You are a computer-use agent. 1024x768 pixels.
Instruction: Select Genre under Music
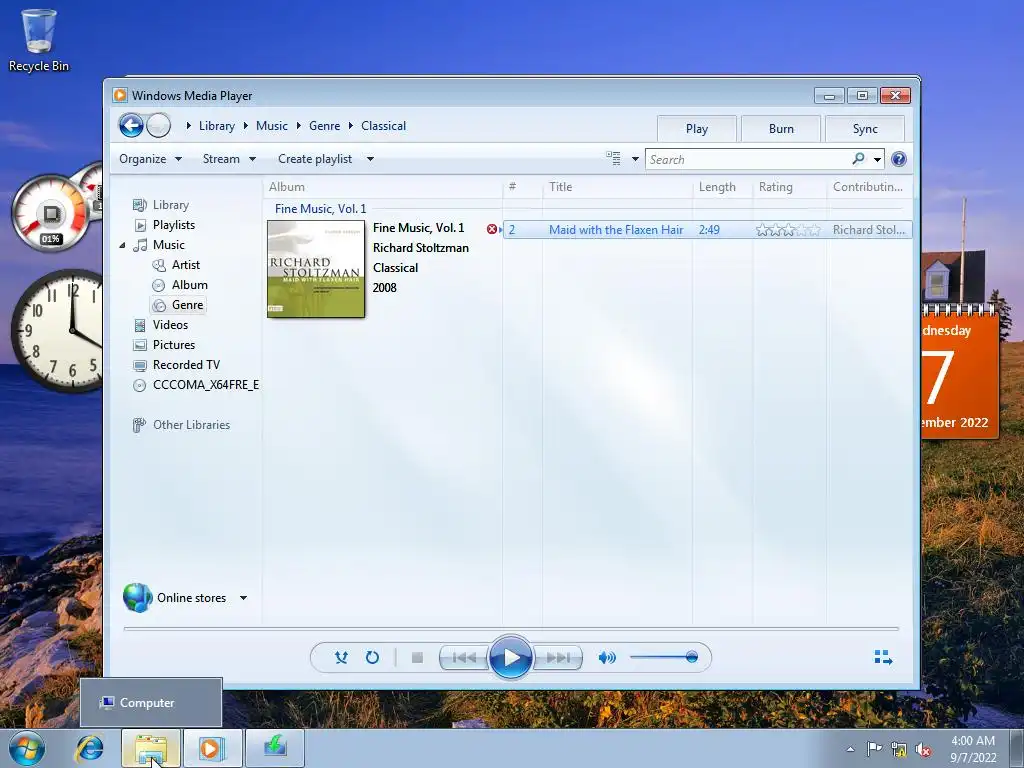[187, 305]
